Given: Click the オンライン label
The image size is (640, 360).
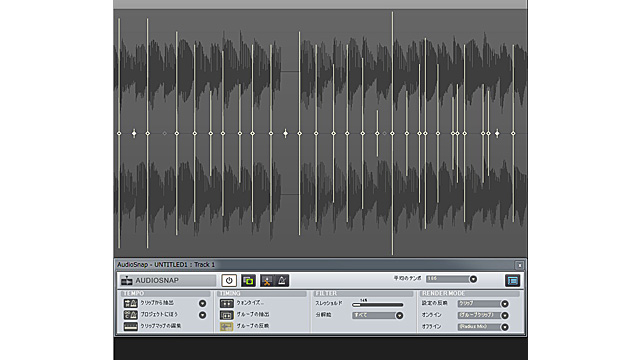Looking at the screenshot, I should point(431,315).
